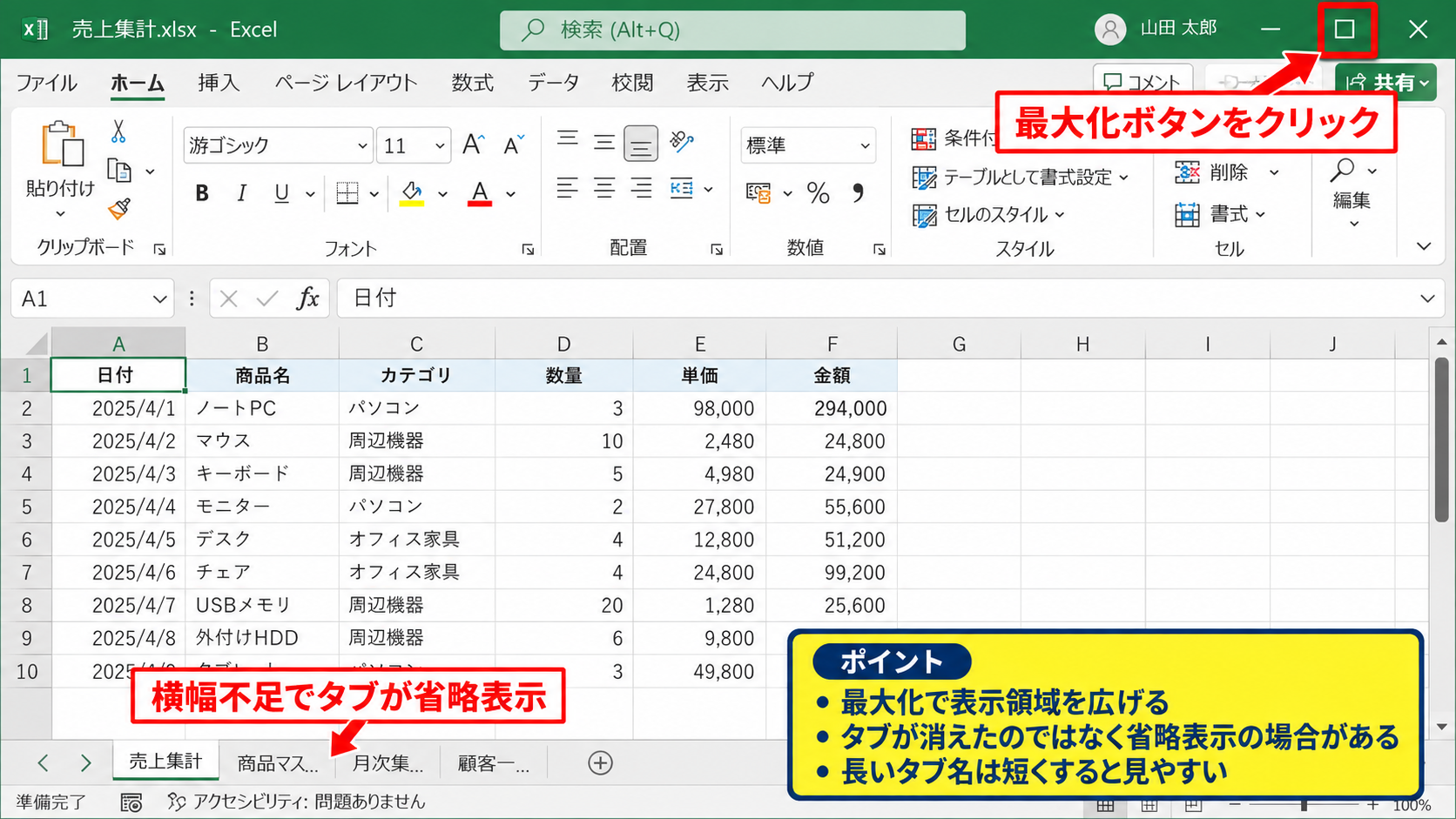This screenshot has width=1456, height=819.
Task: Select middle vertical alignment icon
Action: (x=604, y=143)
